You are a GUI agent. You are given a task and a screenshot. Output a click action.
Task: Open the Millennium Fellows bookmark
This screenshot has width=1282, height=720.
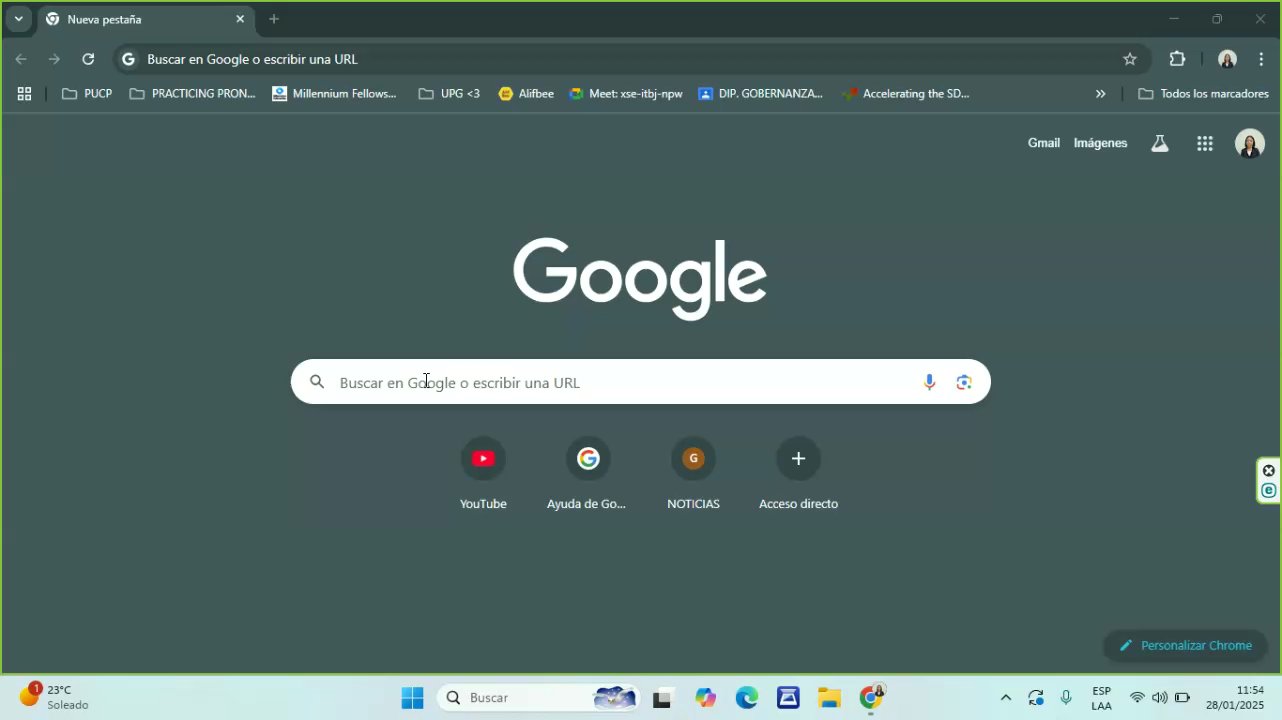point(334,94)
